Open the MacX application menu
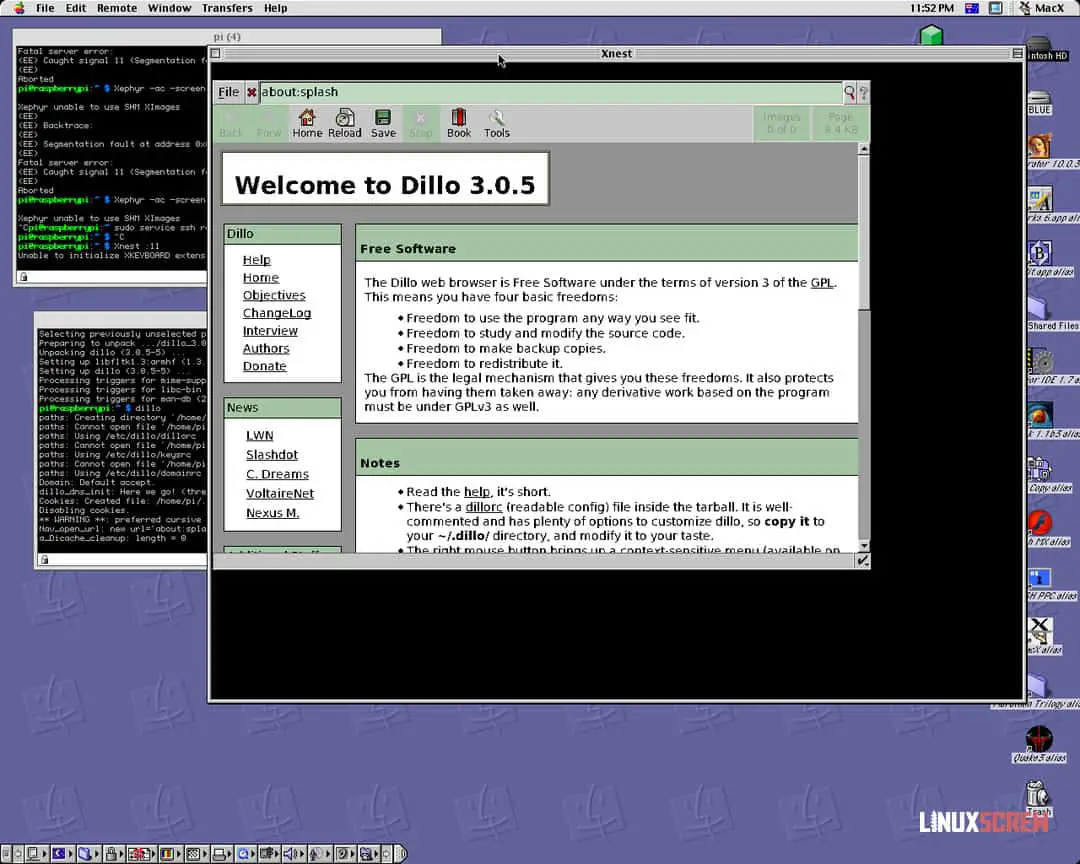 [1041, 8]
